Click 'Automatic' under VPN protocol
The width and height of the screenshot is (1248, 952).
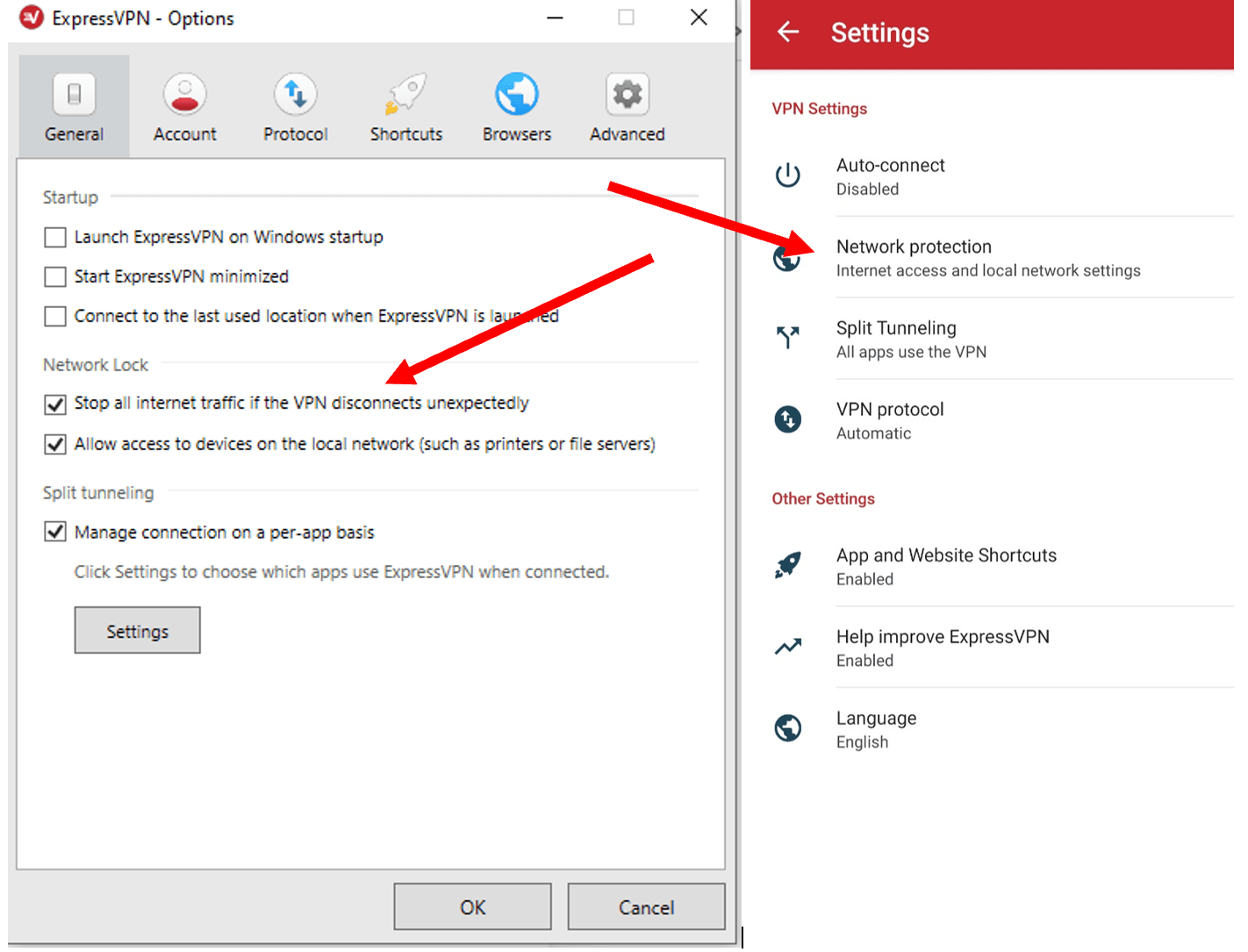pyautogui.click(x=873, y=433)
